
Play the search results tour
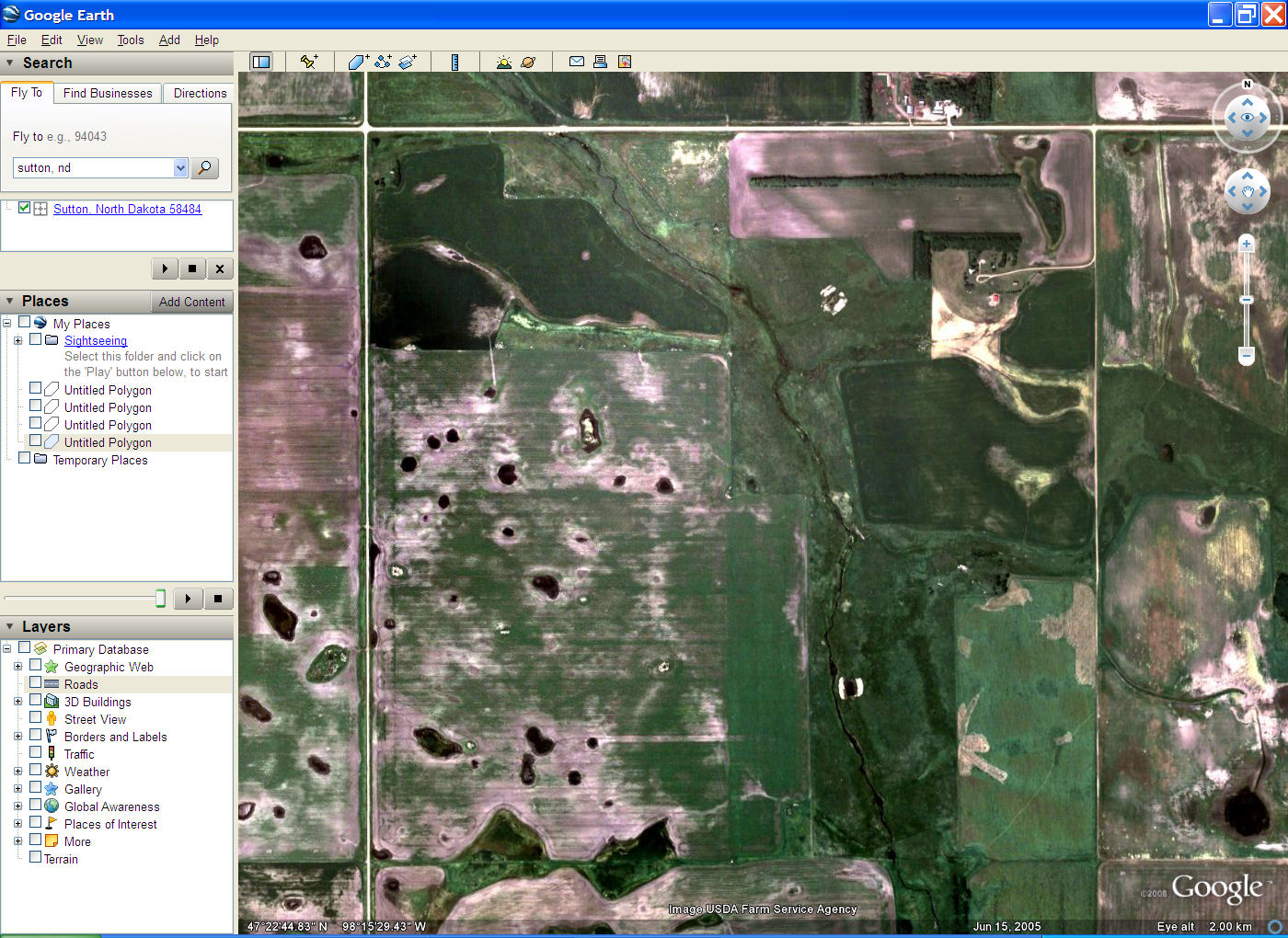tap(165, 269)
